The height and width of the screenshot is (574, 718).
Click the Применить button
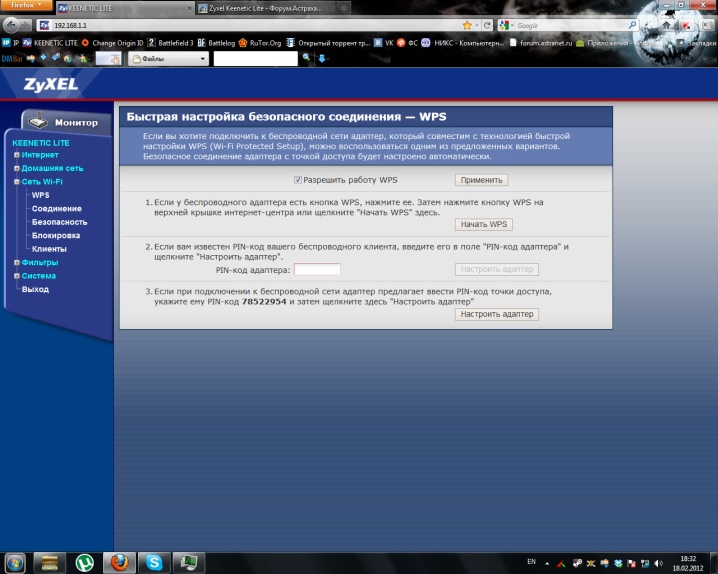pyautogui.click(x=481, y=180)
